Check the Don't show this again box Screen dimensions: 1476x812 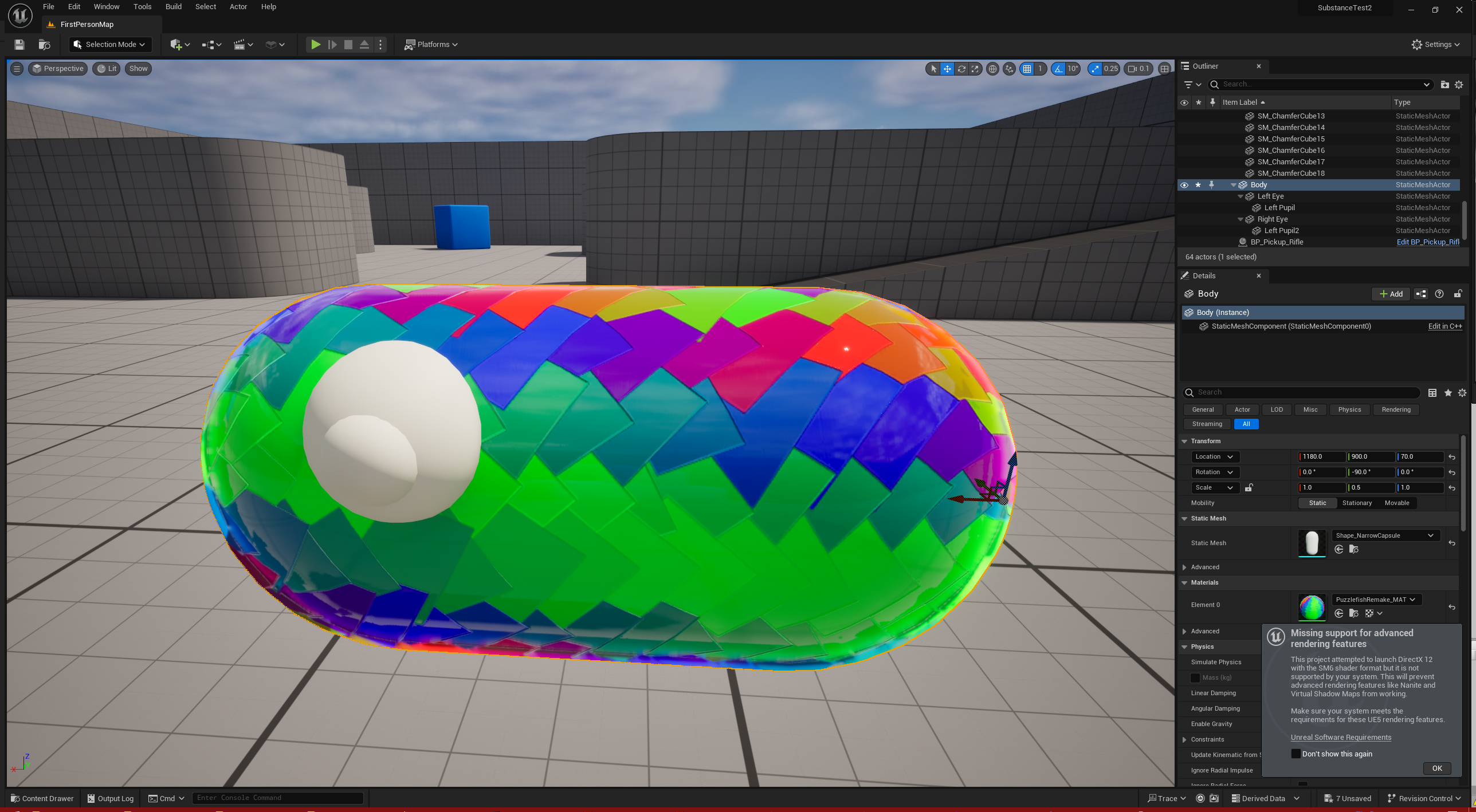tap(1296, 754)
